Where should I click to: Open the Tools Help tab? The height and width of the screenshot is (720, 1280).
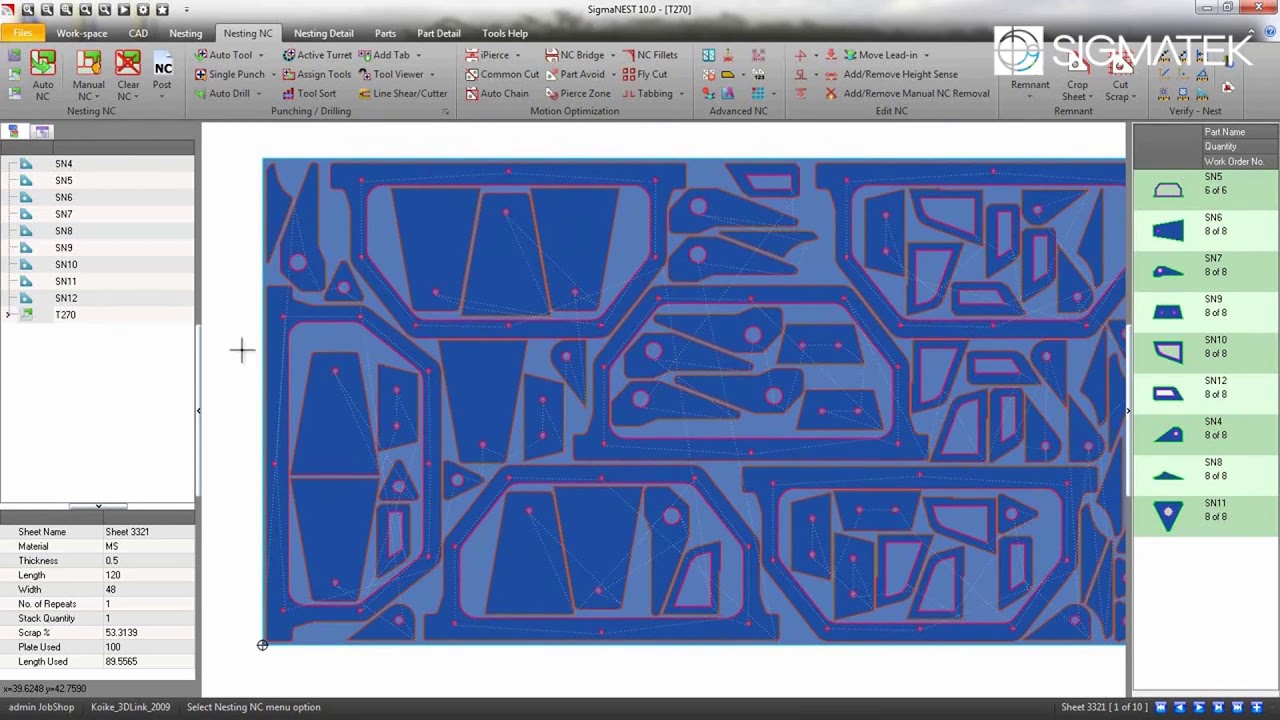click(504, 33)
